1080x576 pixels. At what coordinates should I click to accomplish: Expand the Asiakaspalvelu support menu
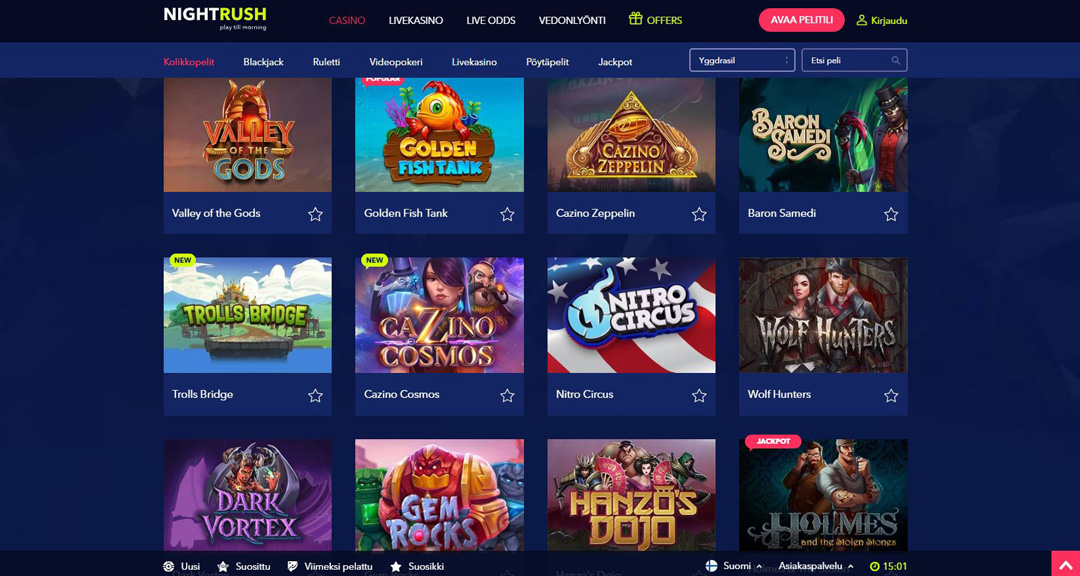(816, 566)
